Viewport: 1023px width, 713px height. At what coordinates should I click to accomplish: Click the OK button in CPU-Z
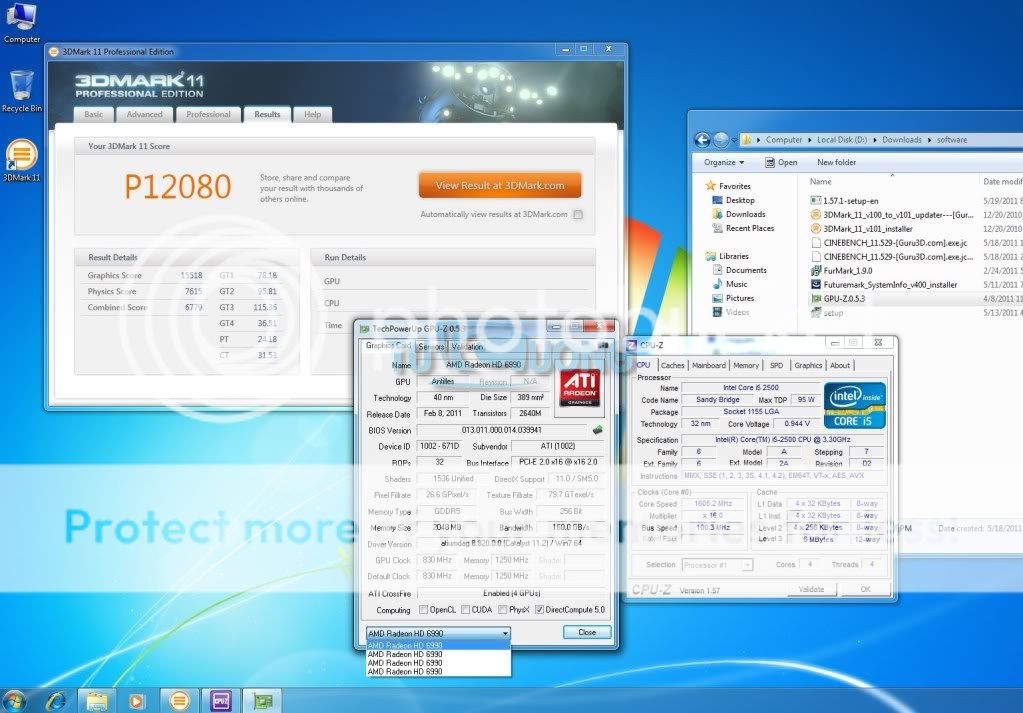(x=865, y=590)
